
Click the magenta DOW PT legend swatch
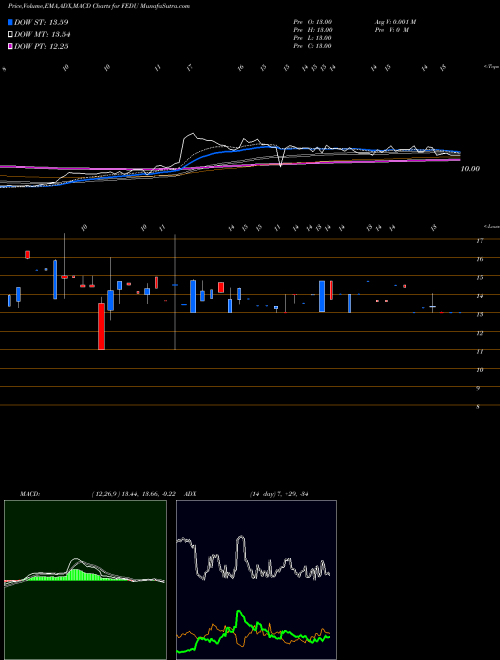tap(10, 46)
